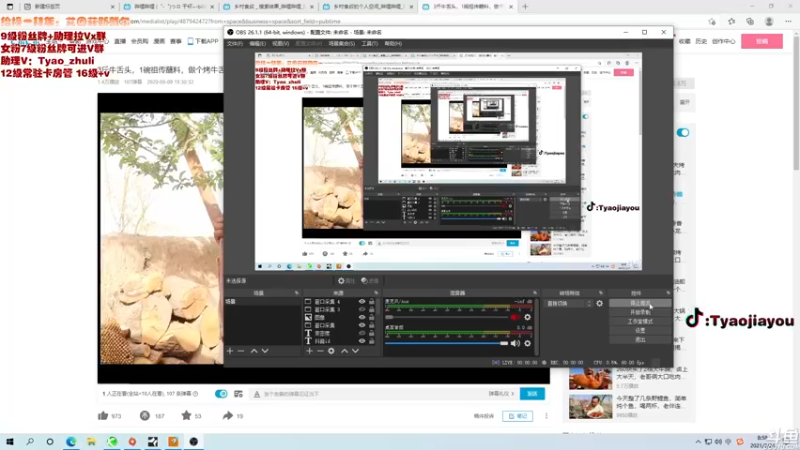Open Settings from OBS controls panel
800x450 pixels.
640,331
